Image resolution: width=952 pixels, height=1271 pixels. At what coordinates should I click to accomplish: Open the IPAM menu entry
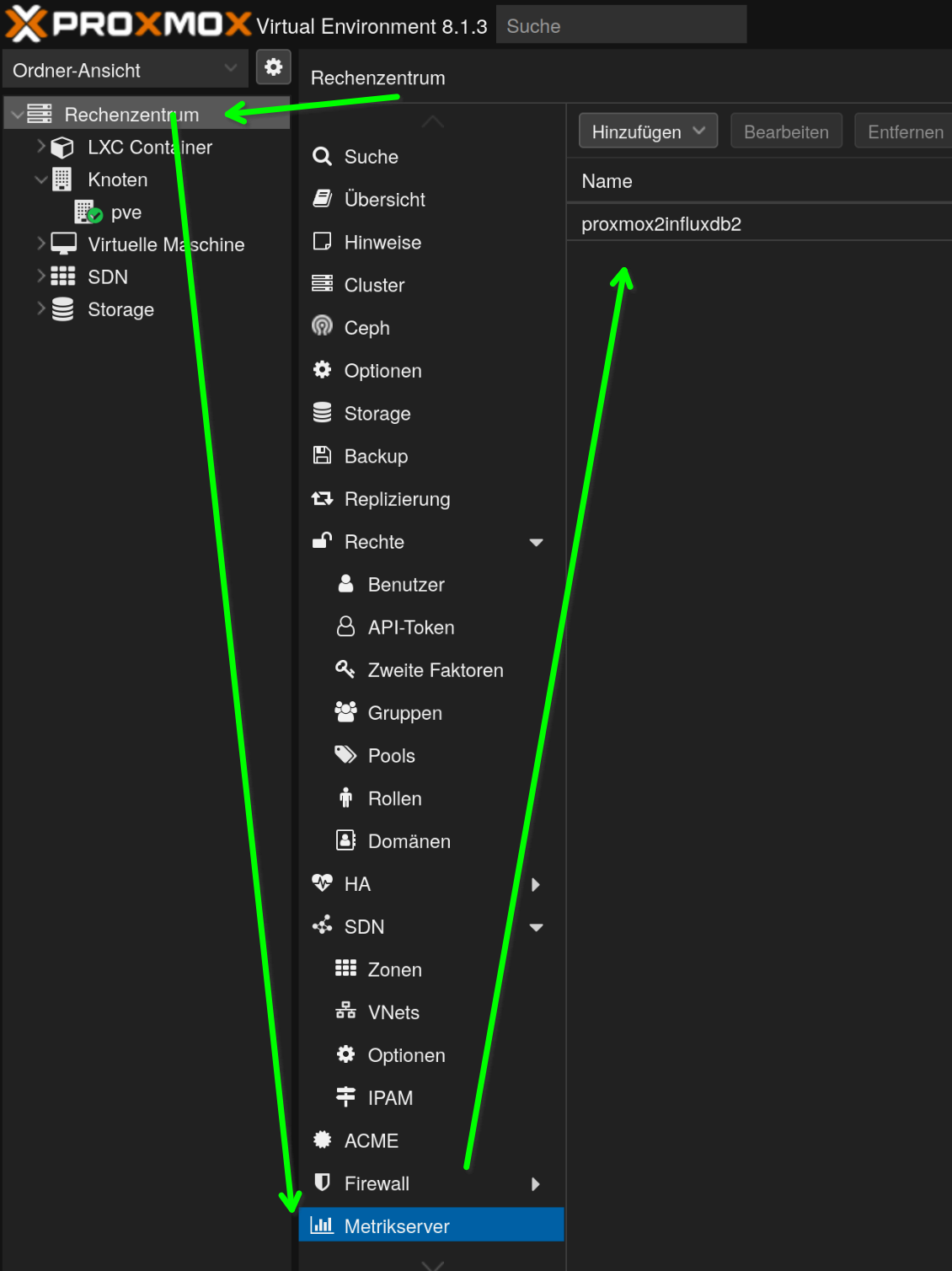point(431,1097)
